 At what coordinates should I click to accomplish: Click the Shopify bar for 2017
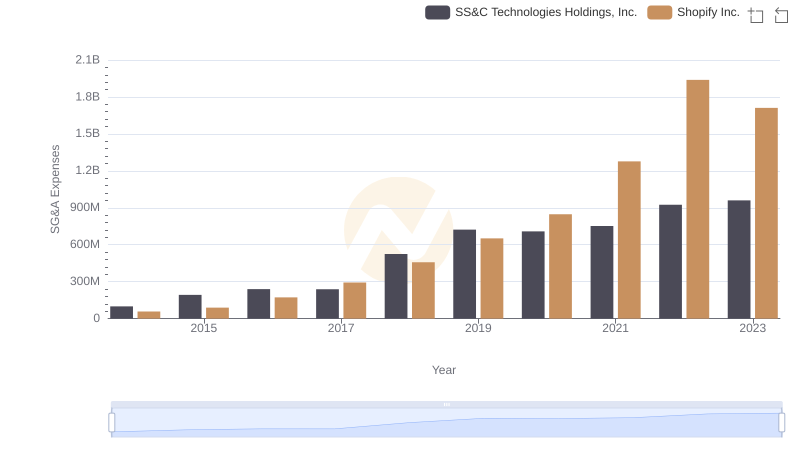click(x=355, y=300)
